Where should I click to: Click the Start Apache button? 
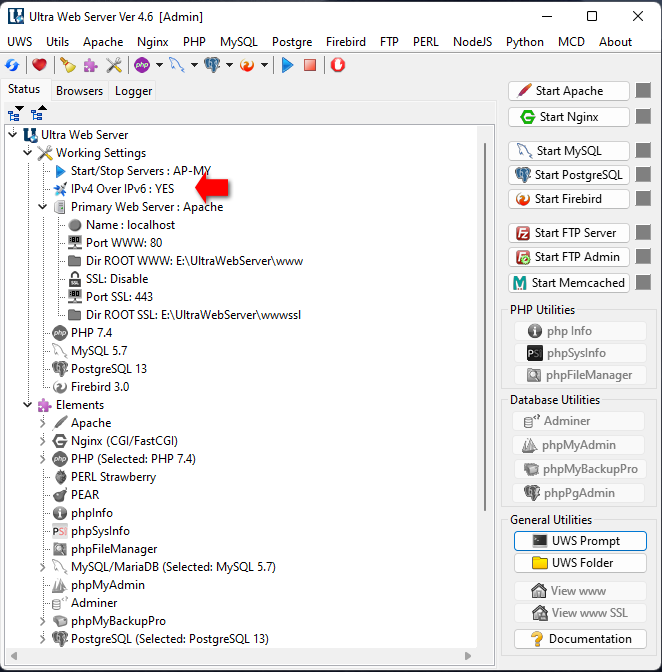(x=569, y=91)
